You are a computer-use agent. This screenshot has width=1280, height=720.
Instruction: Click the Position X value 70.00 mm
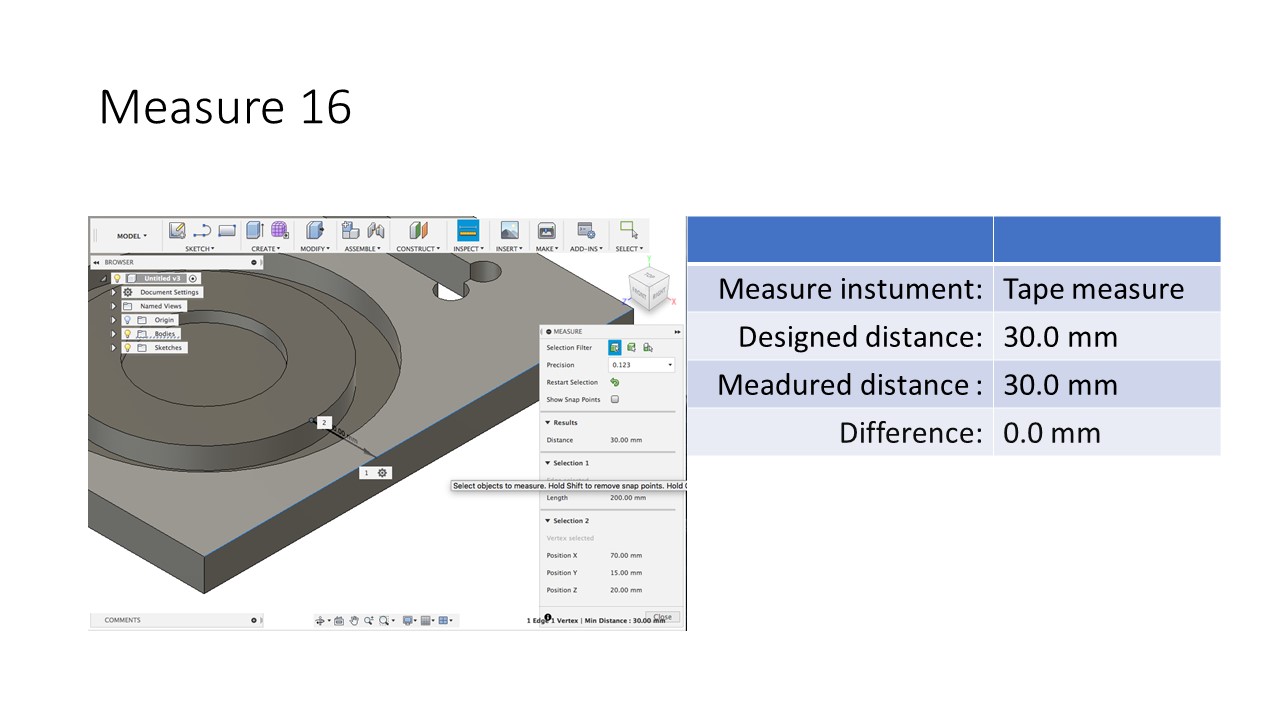(626, 555)
